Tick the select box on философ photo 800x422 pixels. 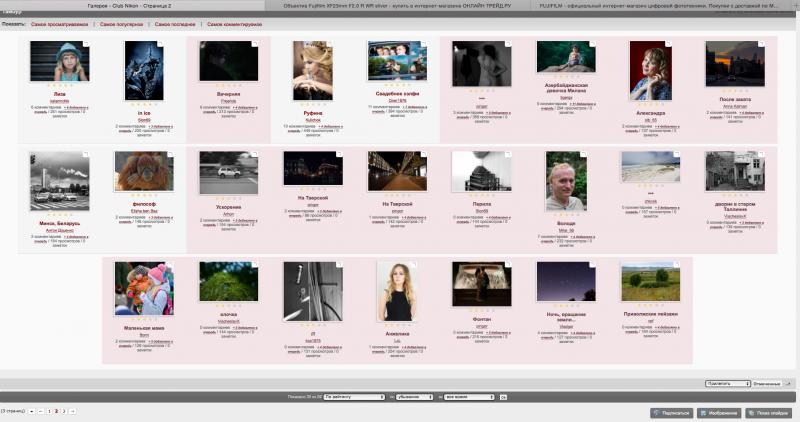point(170,154)
